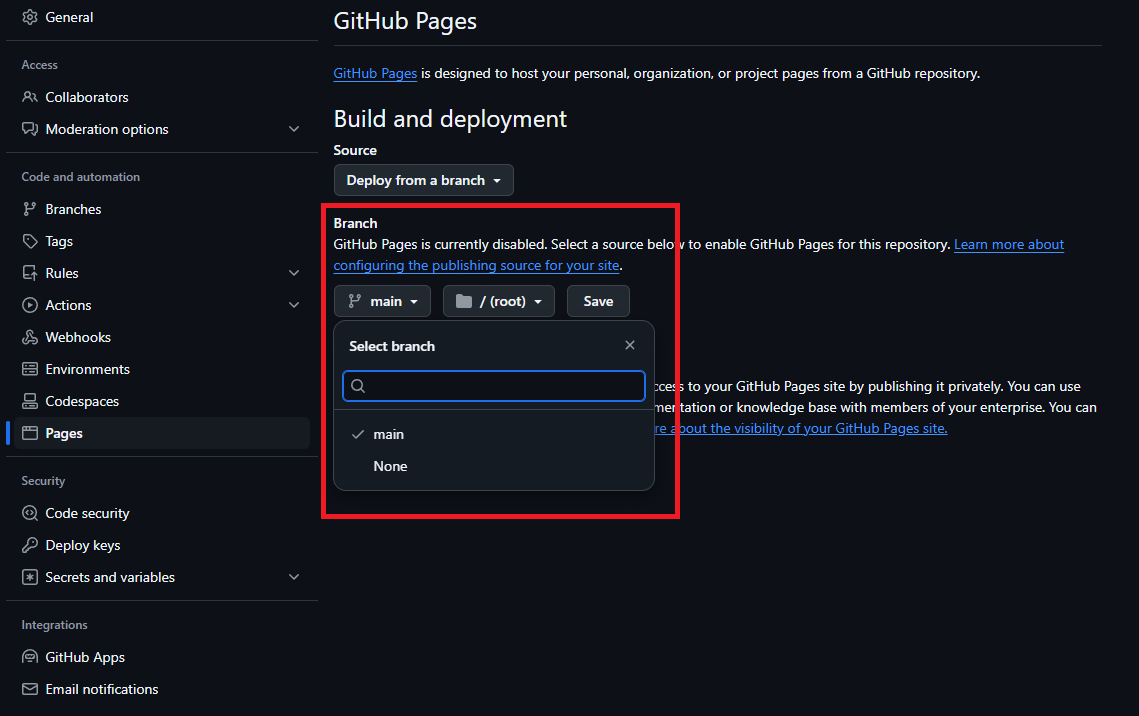Click the Save button
The image size is (1139, 716).
point(598,301)
